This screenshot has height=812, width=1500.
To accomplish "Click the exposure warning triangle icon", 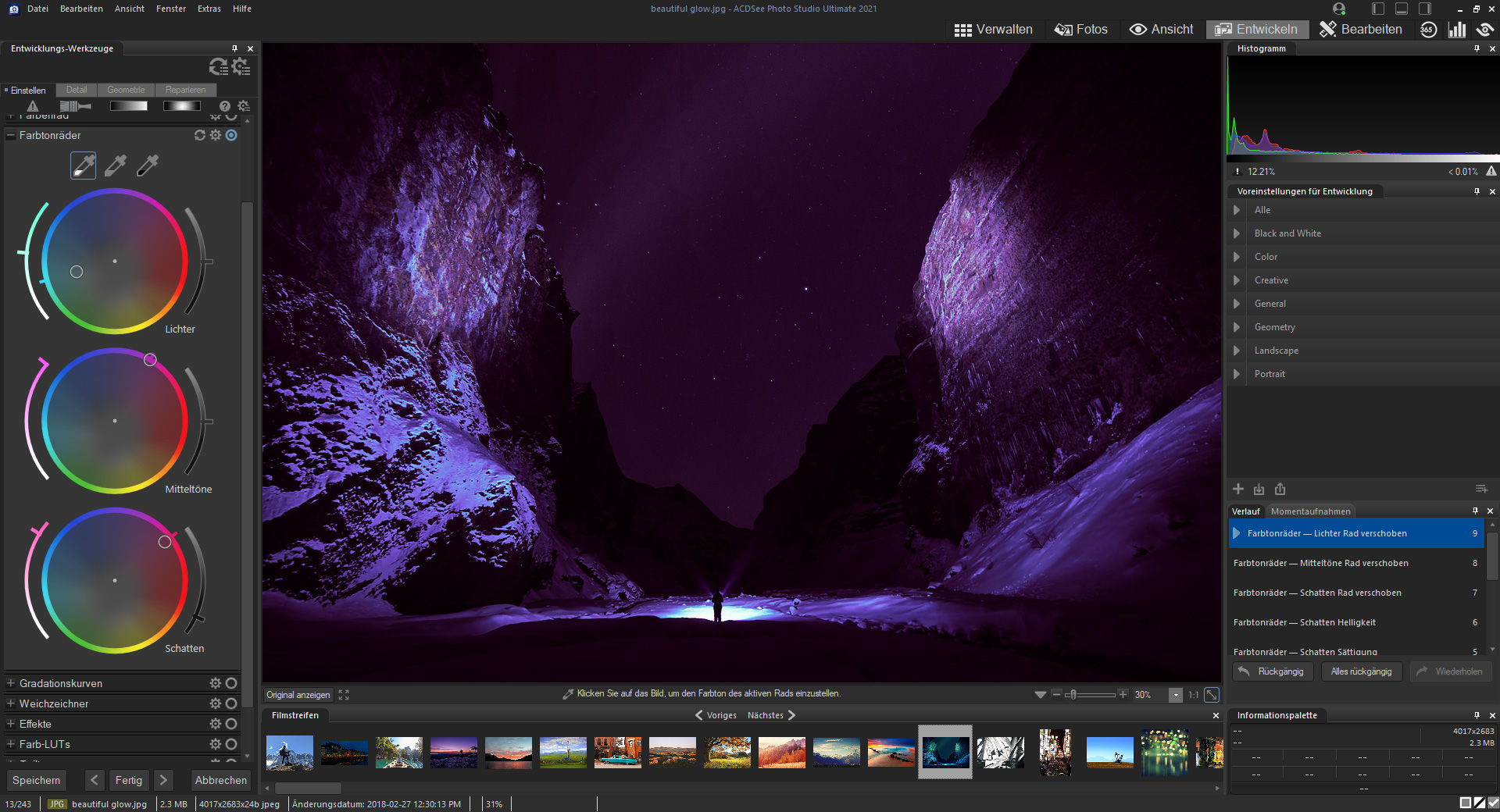I will click(32, 106).
